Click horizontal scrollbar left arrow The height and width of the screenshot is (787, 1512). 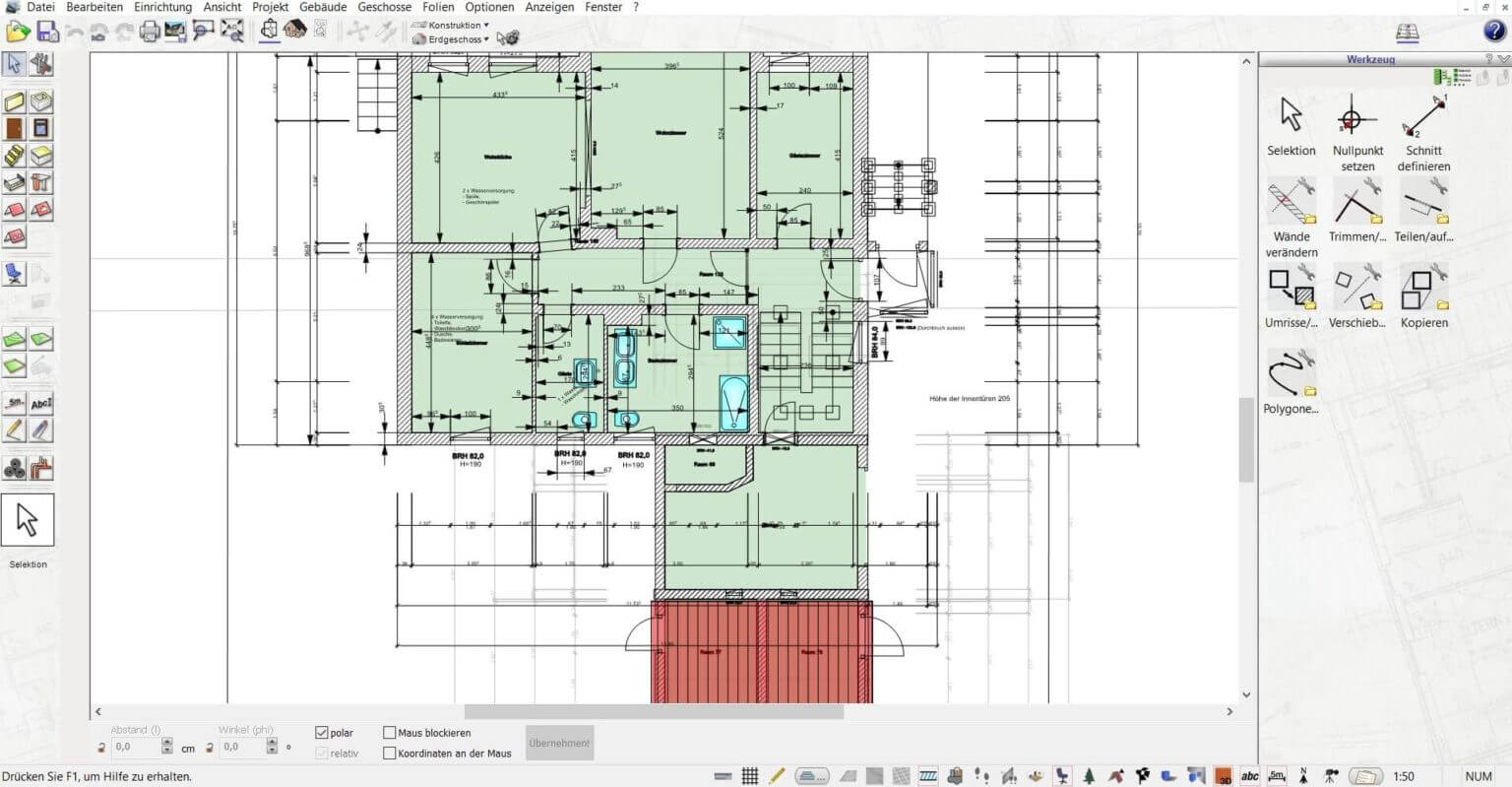[97, 711]
